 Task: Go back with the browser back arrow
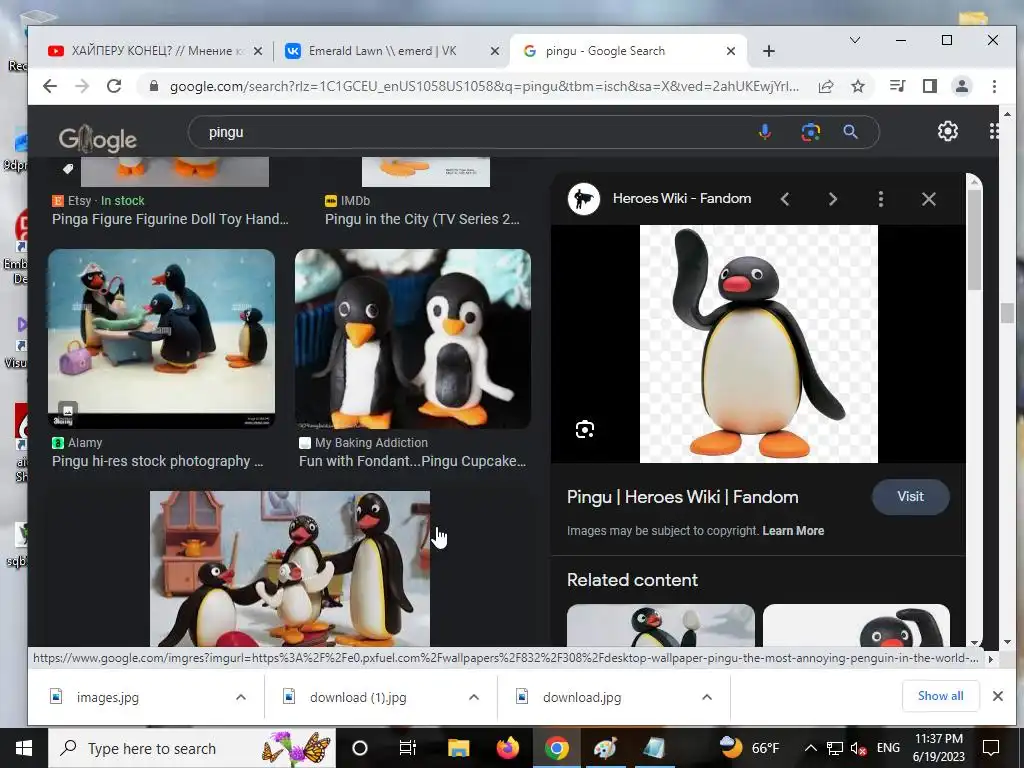(50, 86)
